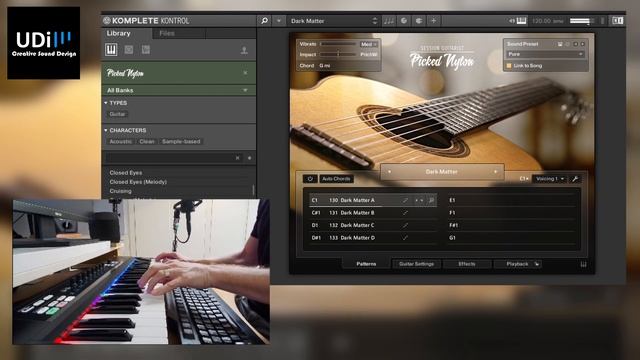The image size is (640, 360).
Task: Toggle the favorites star icon by search
Action: tap(249, 158)
